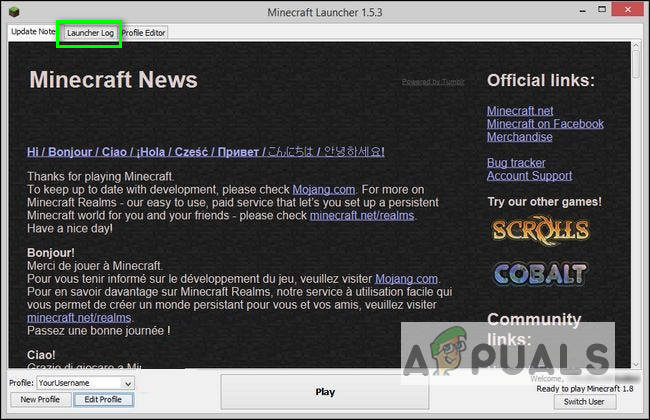Switch to the Update Notes tab

pyautogui.click(x=32, y=32)
